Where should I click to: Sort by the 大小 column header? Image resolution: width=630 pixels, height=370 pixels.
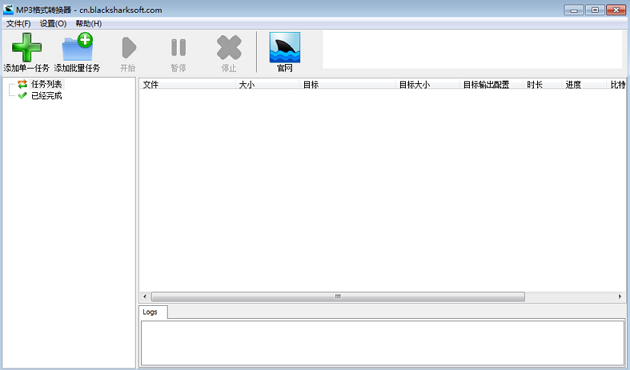click(267, 84)
